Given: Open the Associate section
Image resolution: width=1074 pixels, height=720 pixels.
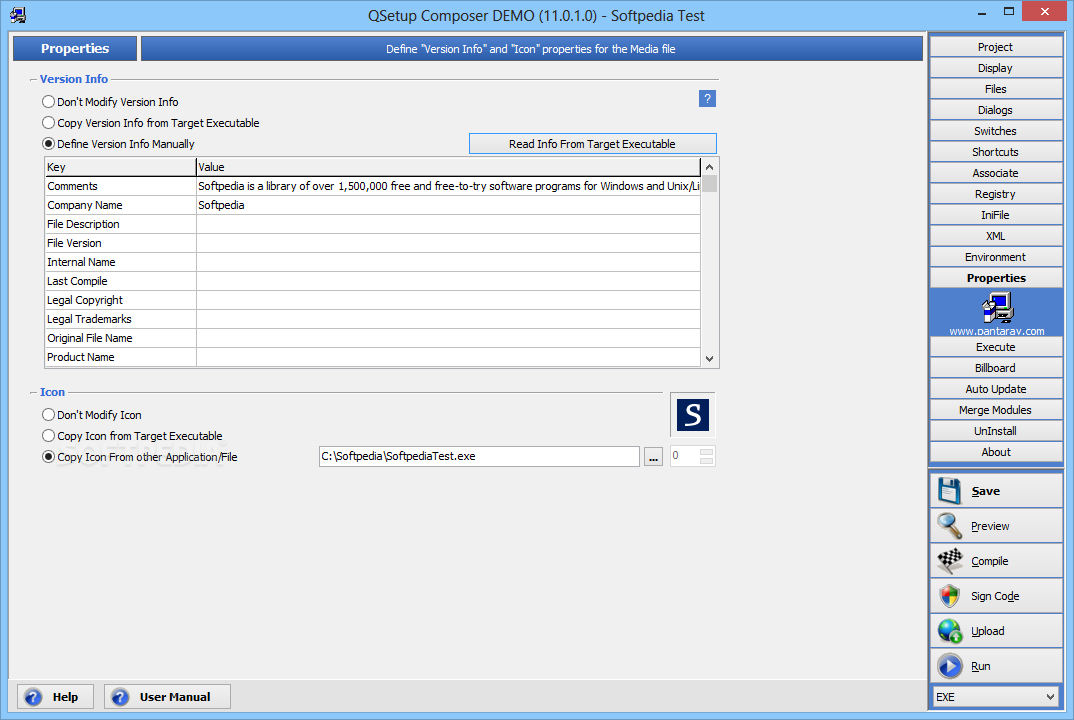Looking at the screenshot, I should [995, 173].
